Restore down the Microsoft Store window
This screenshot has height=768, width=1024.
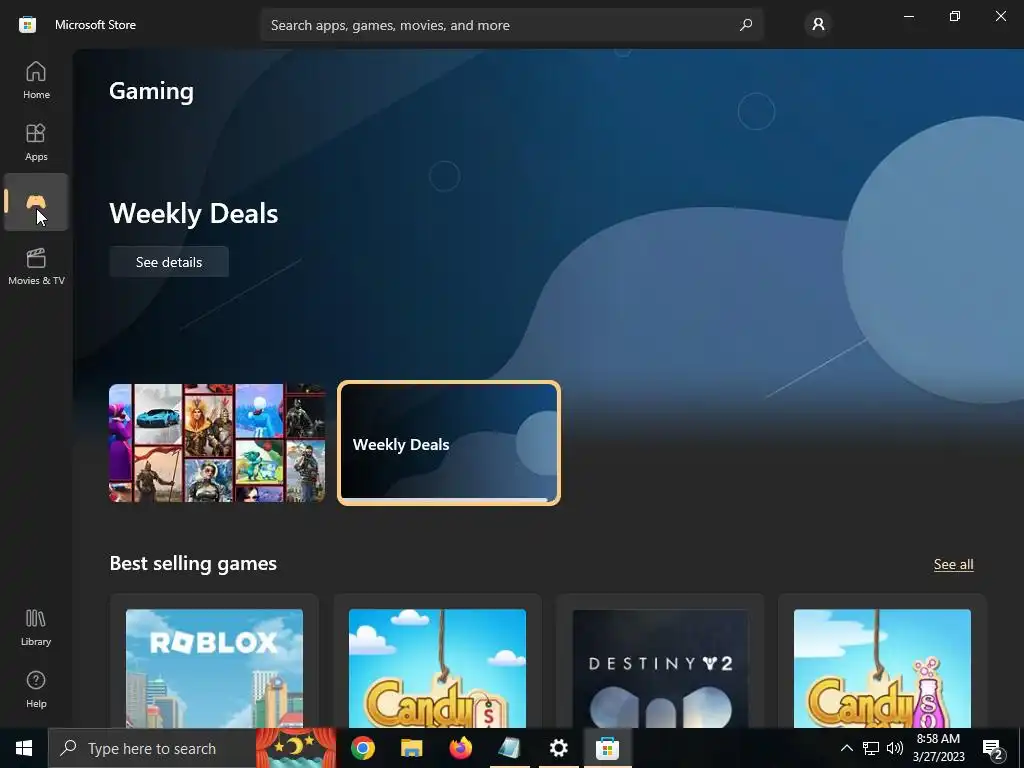point(955,16)
